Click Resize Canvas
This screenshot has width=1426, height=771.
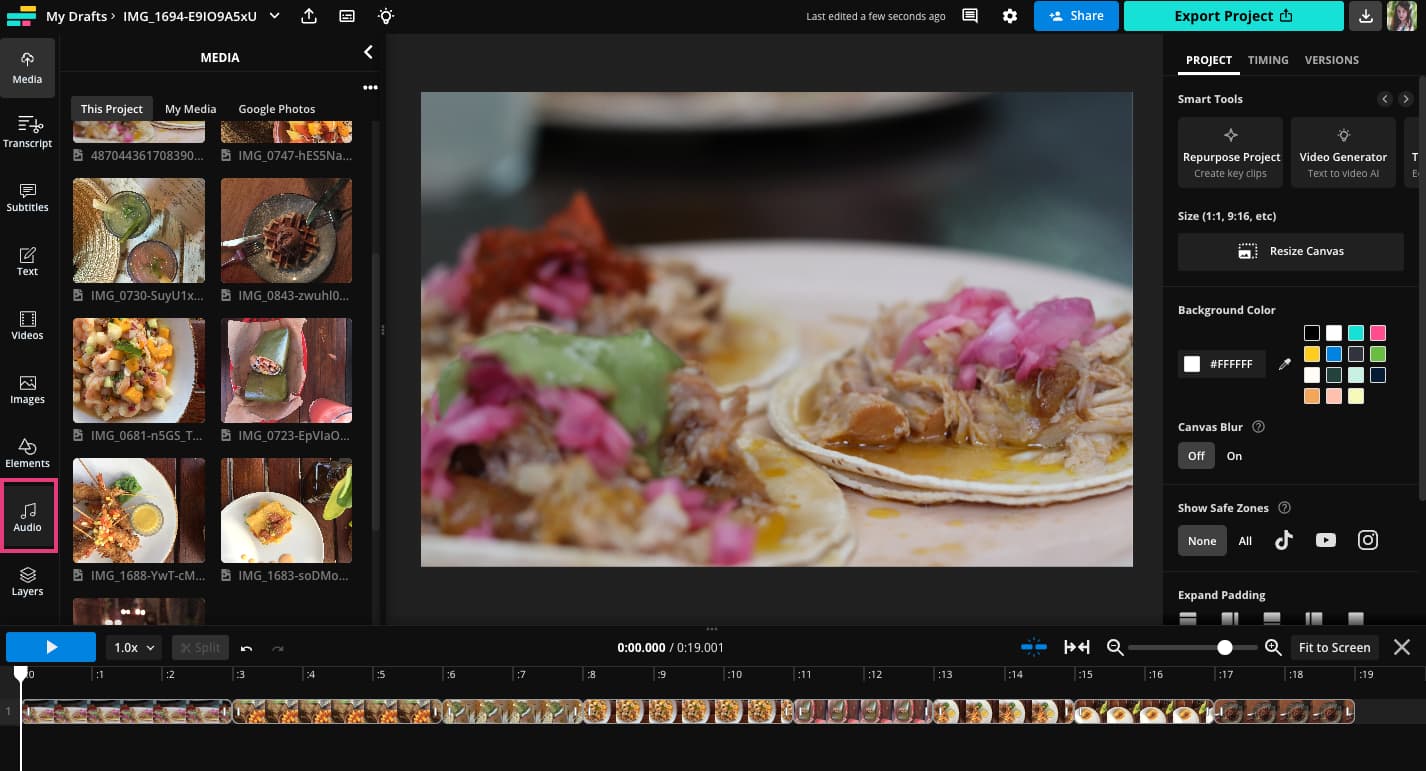(1291, 252)
